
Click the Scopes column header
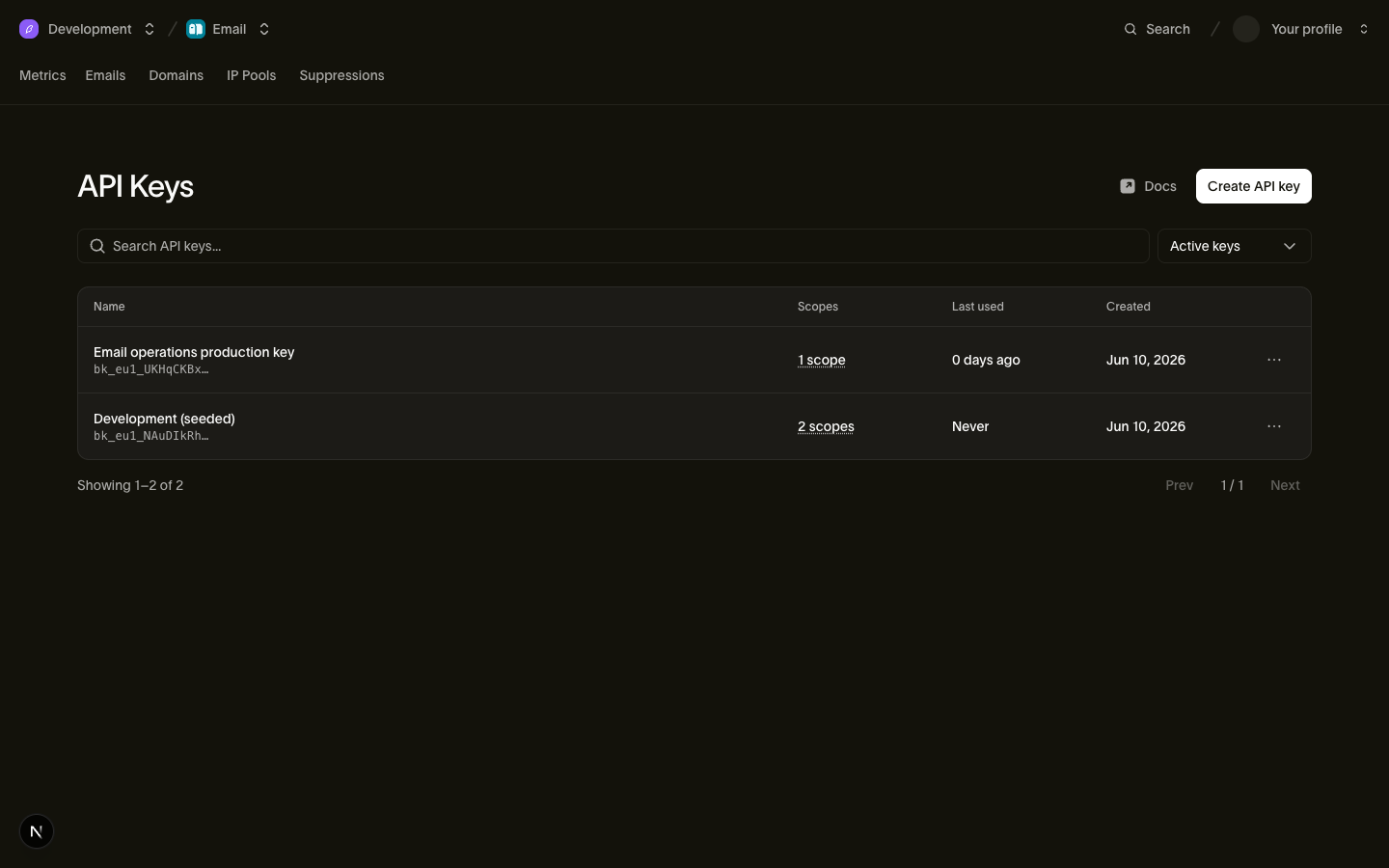click(818, 307)
